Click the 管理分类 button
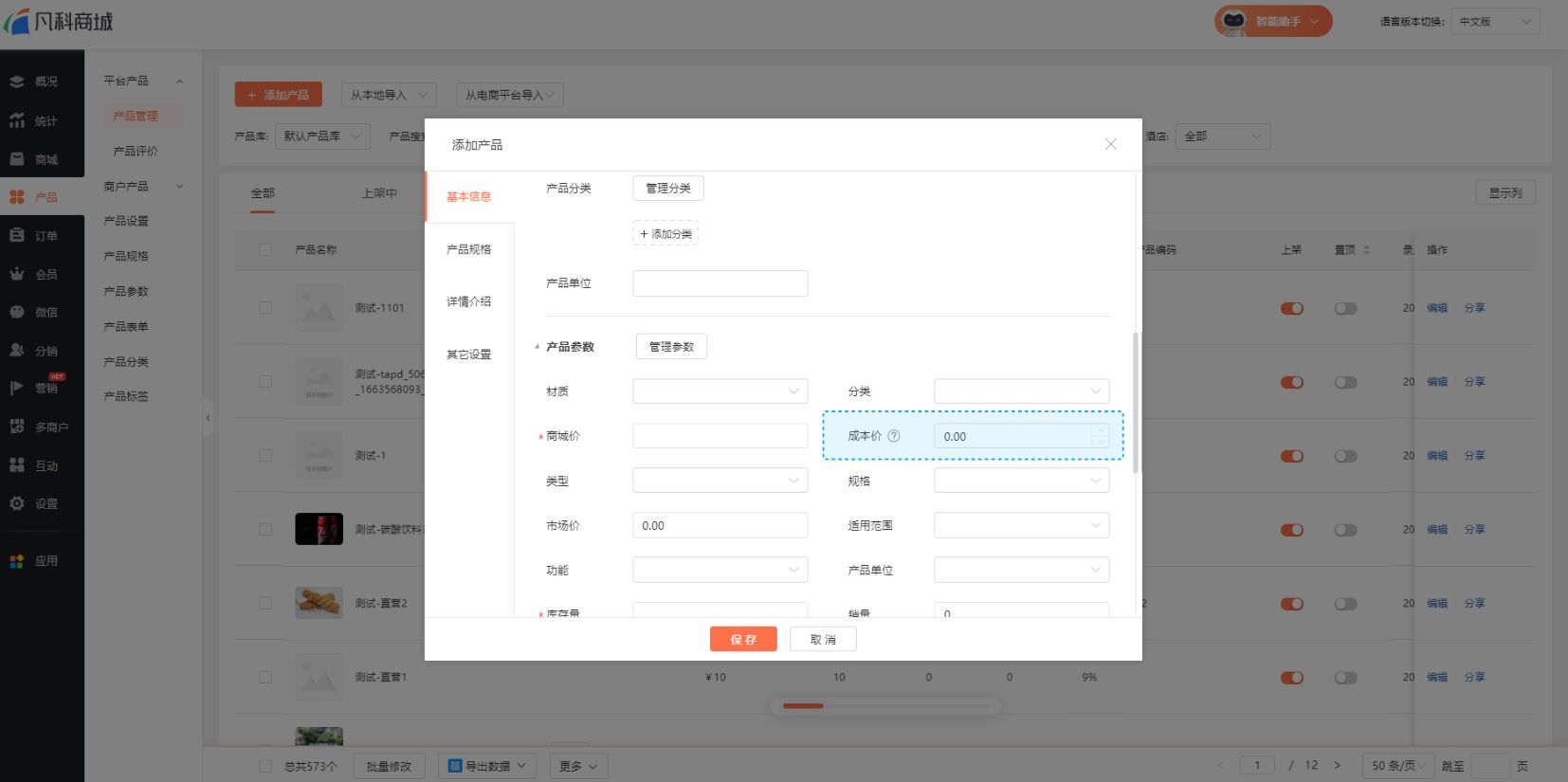Image resolution: width=1568 pixels, height=782 pixels. (x=668, y=189)
